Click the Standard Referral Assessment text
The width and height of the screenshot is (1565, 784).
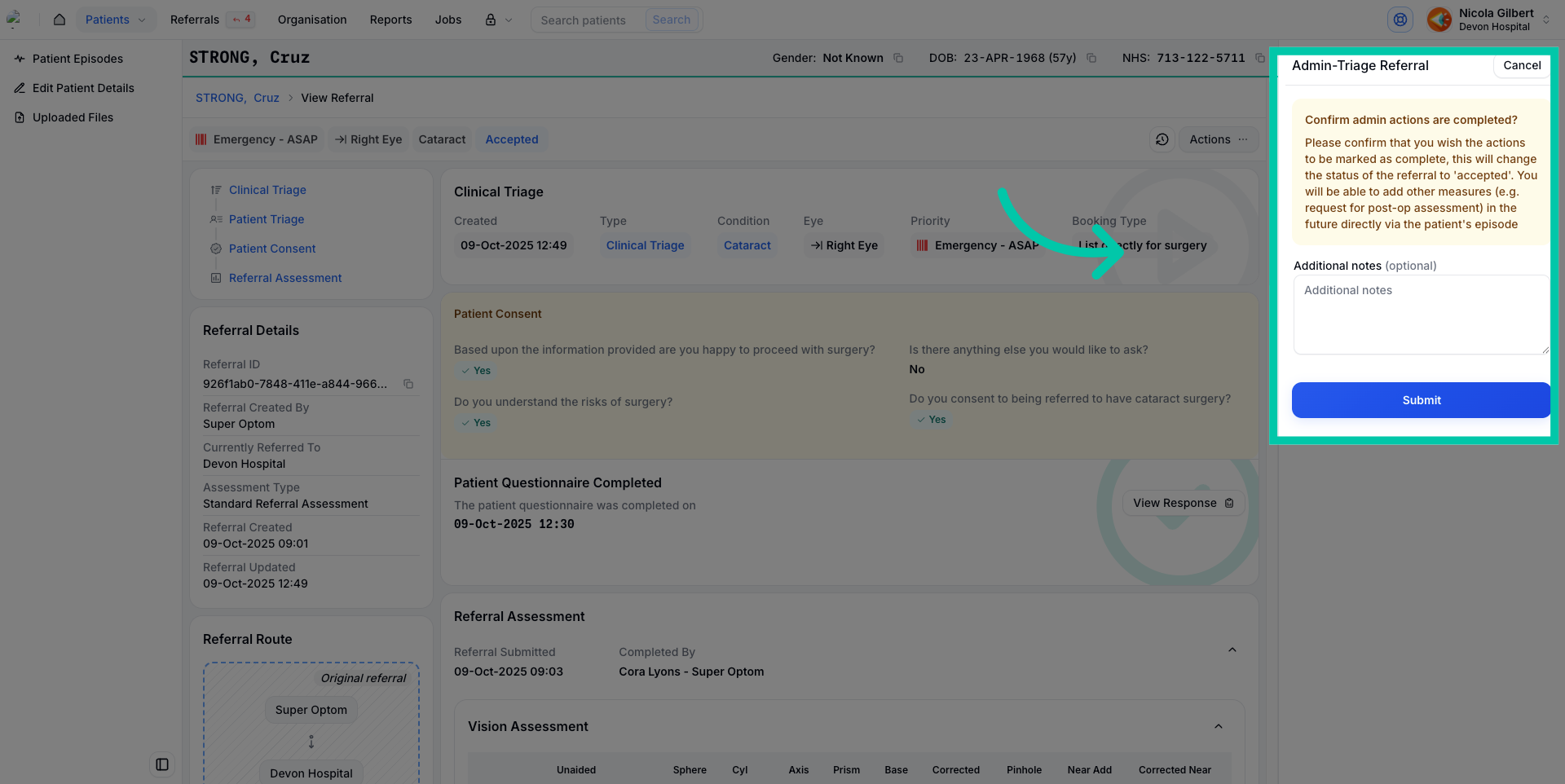[285, 504]
